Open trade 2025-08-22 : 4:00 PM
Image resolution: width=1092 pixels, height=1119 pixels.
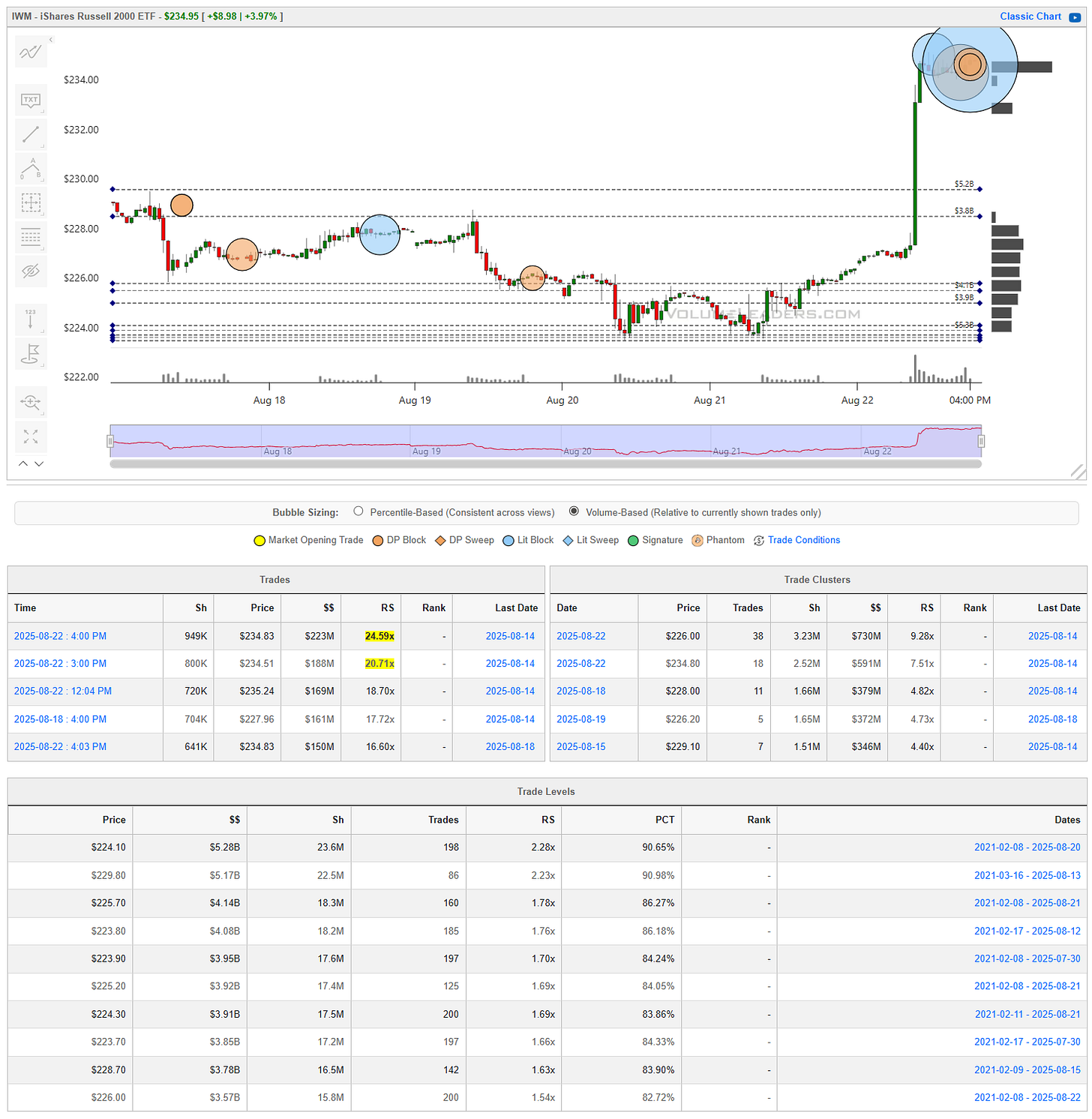tap(60, 636)
